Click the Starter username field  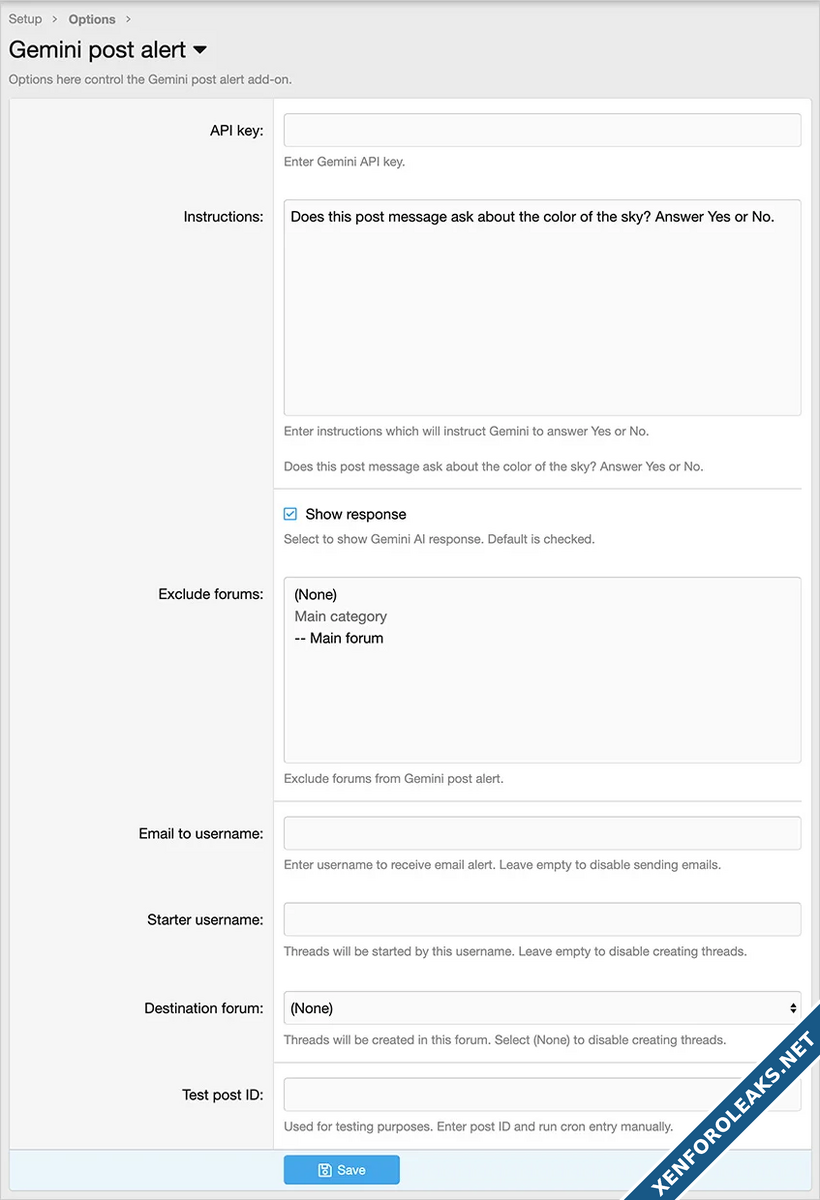coord(542,920)
